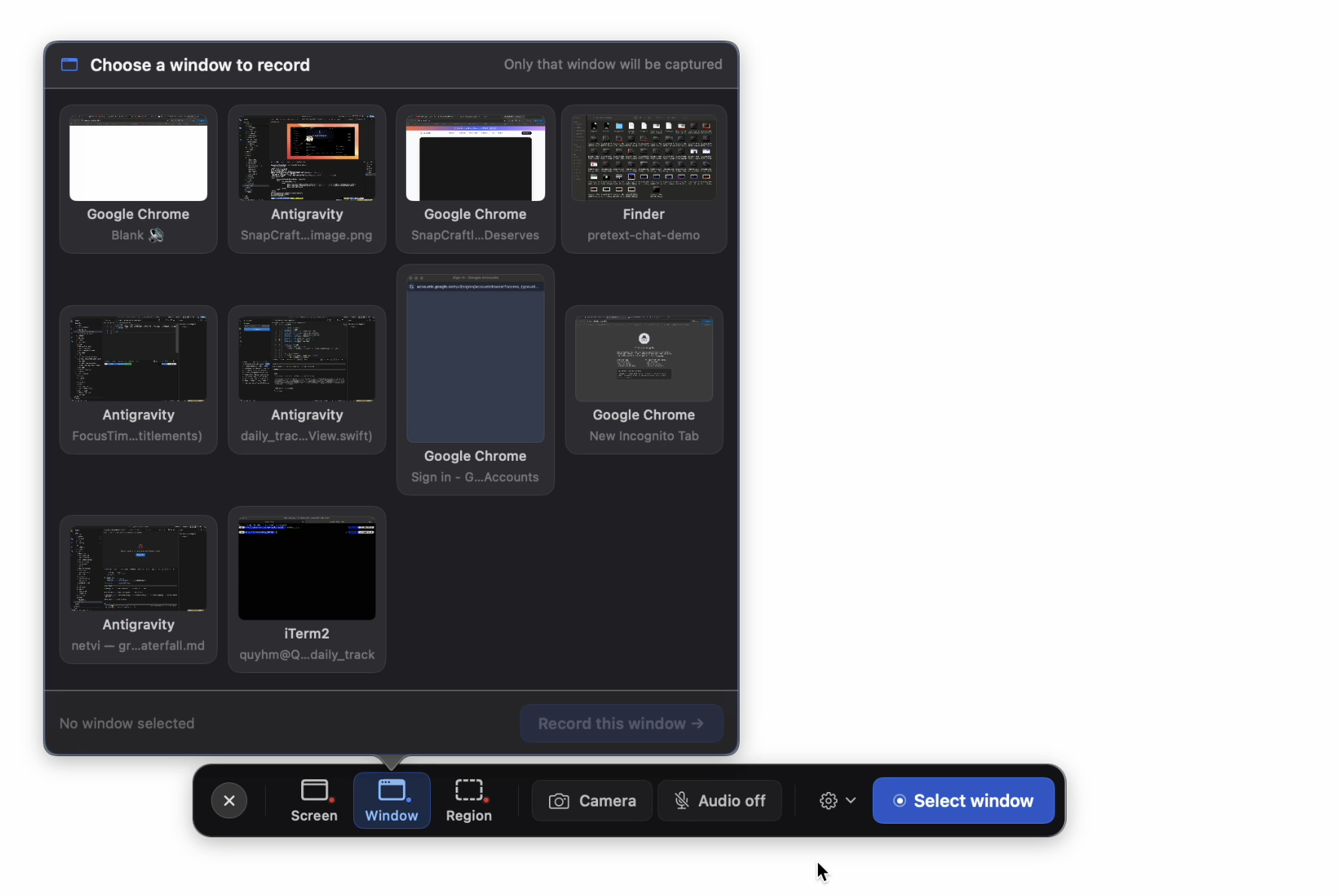Click the Record this window button

coord(621,724)
